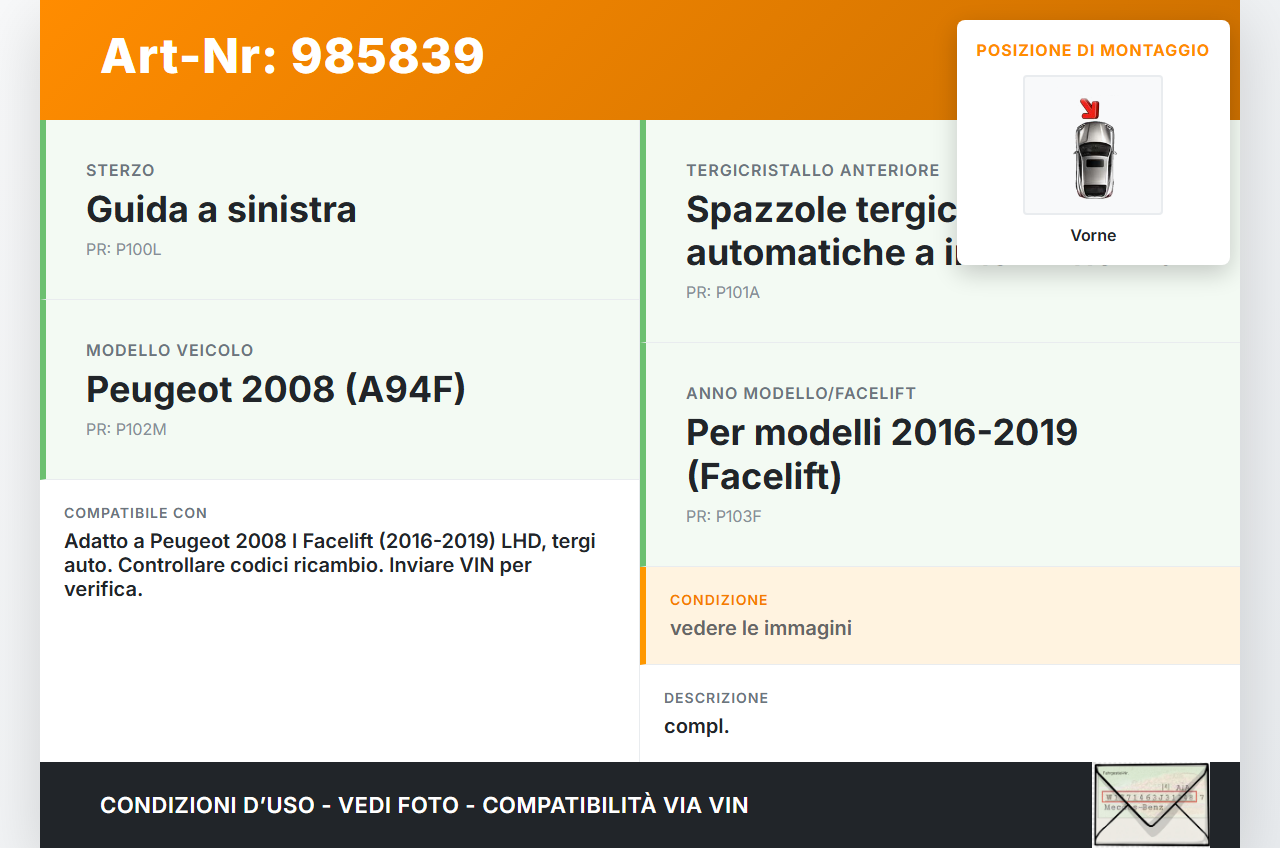Click the "compl." description value
The image size is (1280, 848).
click(696, 727)
